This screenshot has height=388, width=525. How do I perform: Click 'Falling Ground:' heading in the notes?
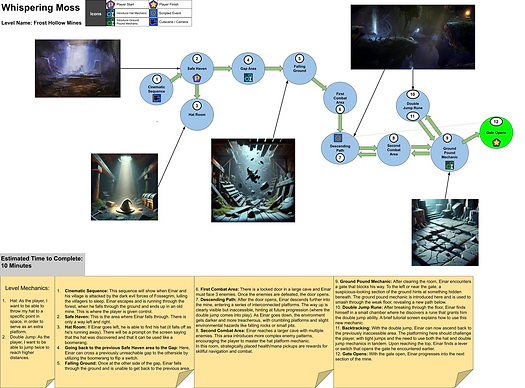(81, 363)
